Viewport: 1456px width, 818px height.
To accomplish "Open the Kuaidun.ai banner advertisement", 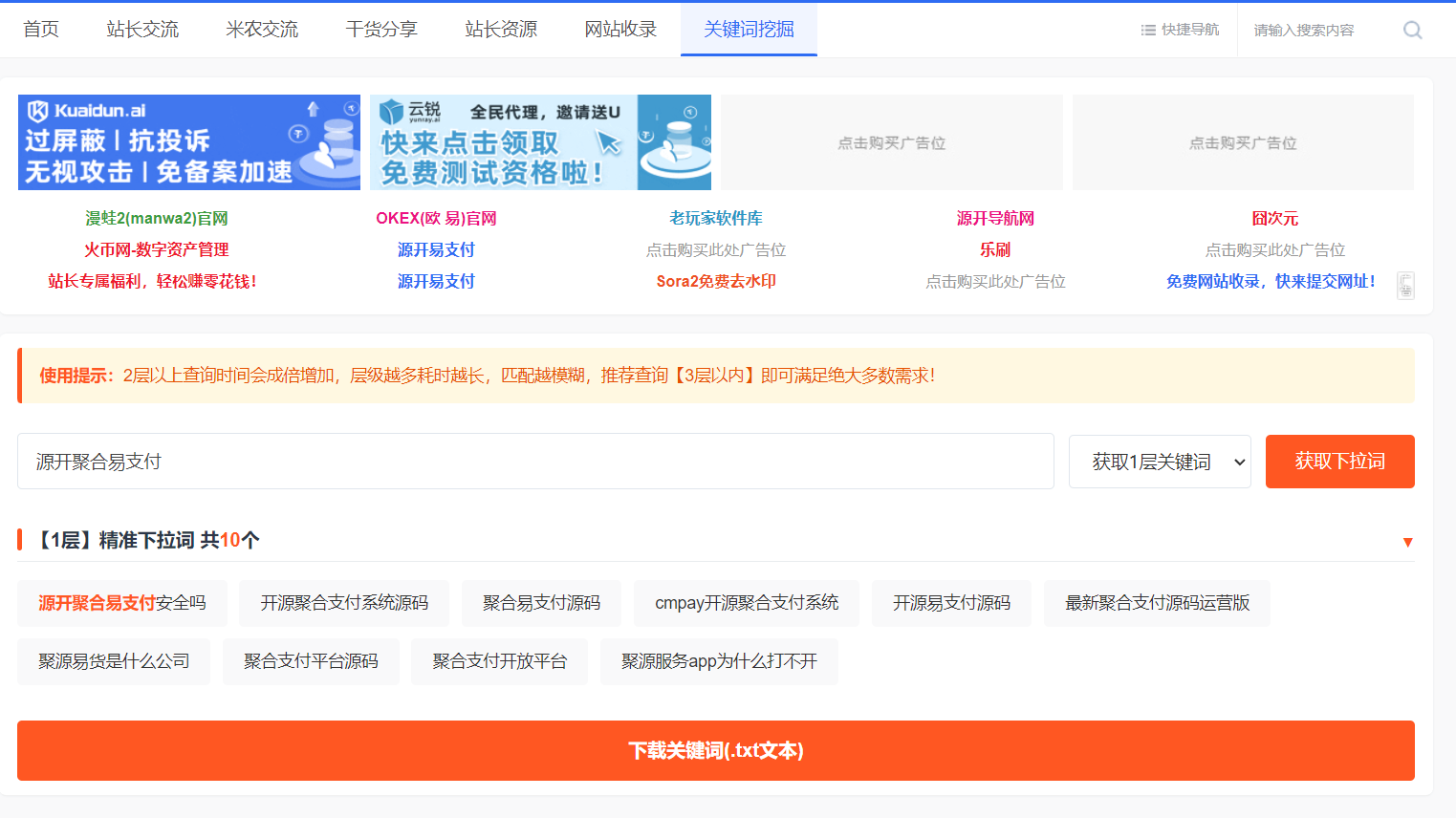I will 189,142.
